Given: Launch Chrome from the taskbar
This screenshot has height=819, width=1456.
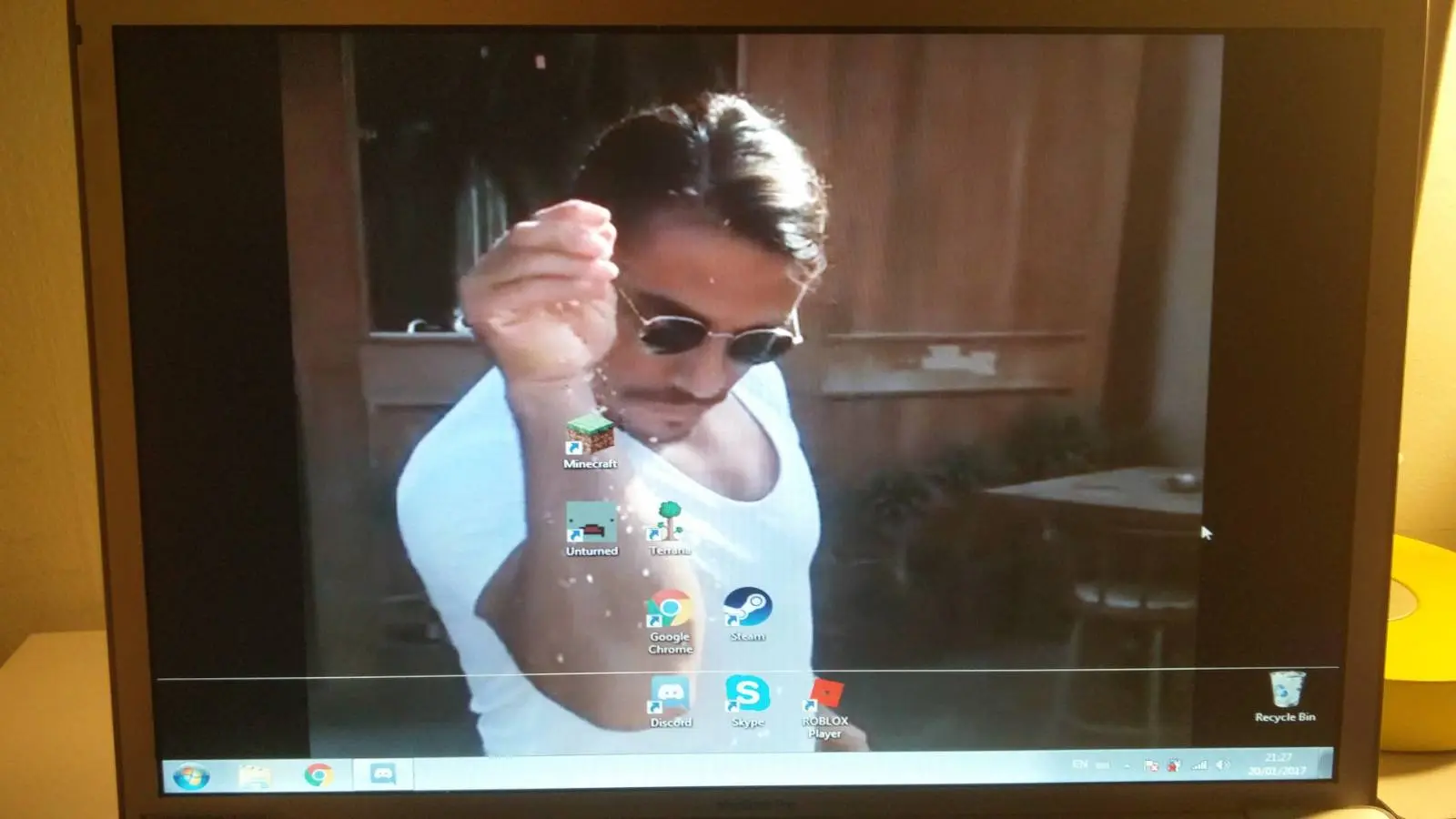Looking at the screenshot, I should [318, 775].
